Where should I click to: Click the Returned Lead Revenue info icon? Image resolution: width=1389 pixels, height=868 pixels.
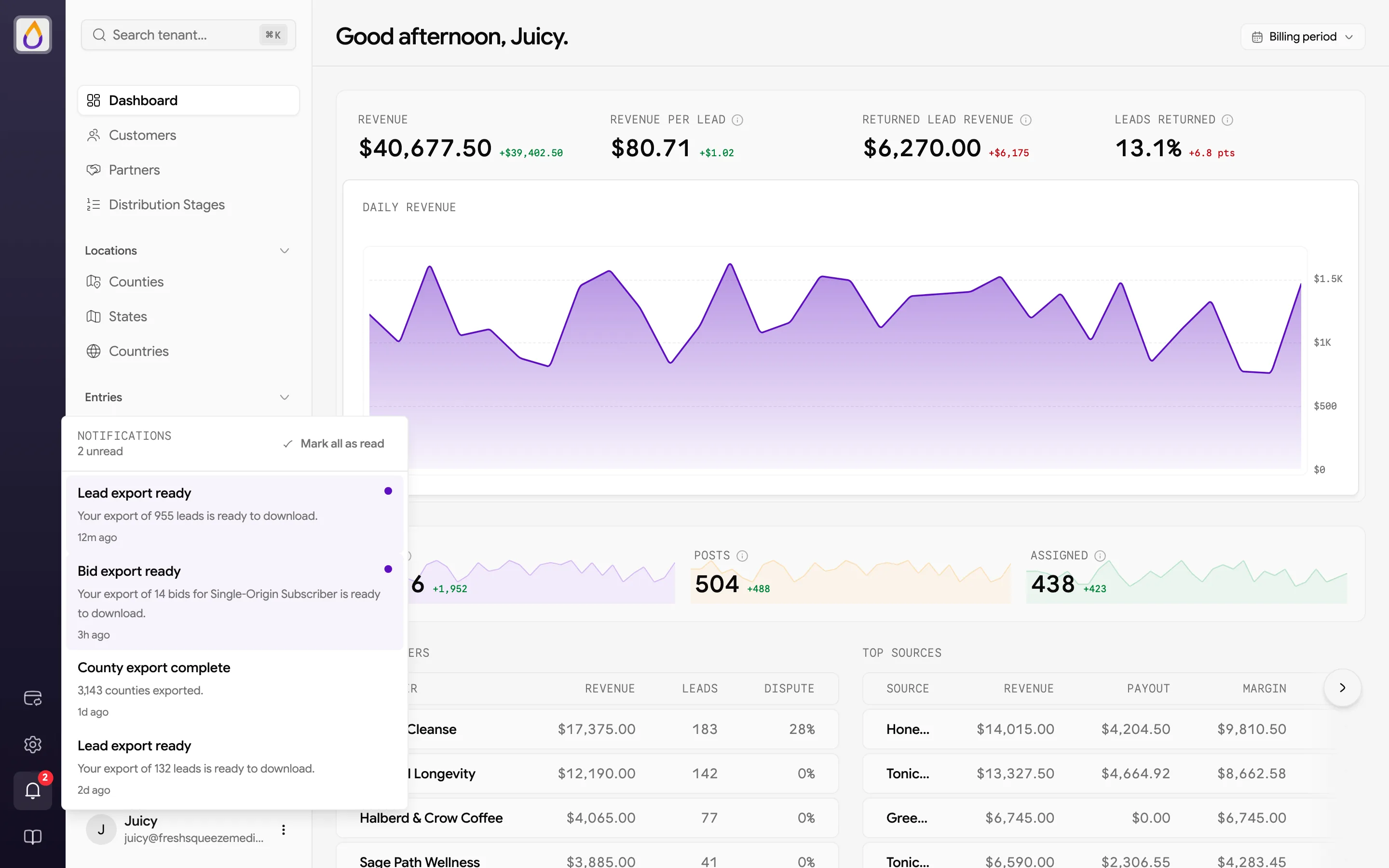(x=1026, y=120)
